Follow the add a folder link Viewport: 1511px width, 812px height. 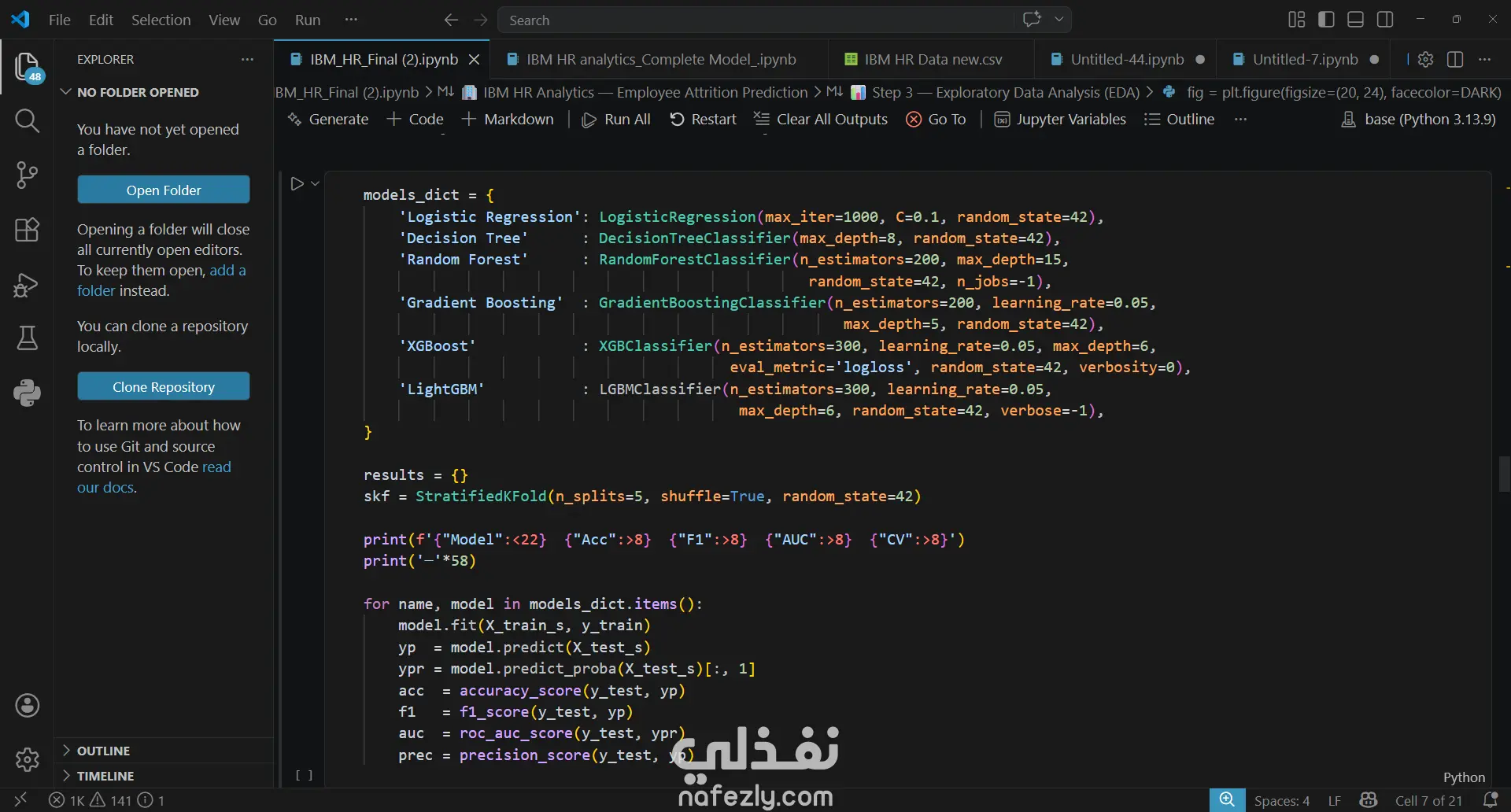(x=161, y=280)
